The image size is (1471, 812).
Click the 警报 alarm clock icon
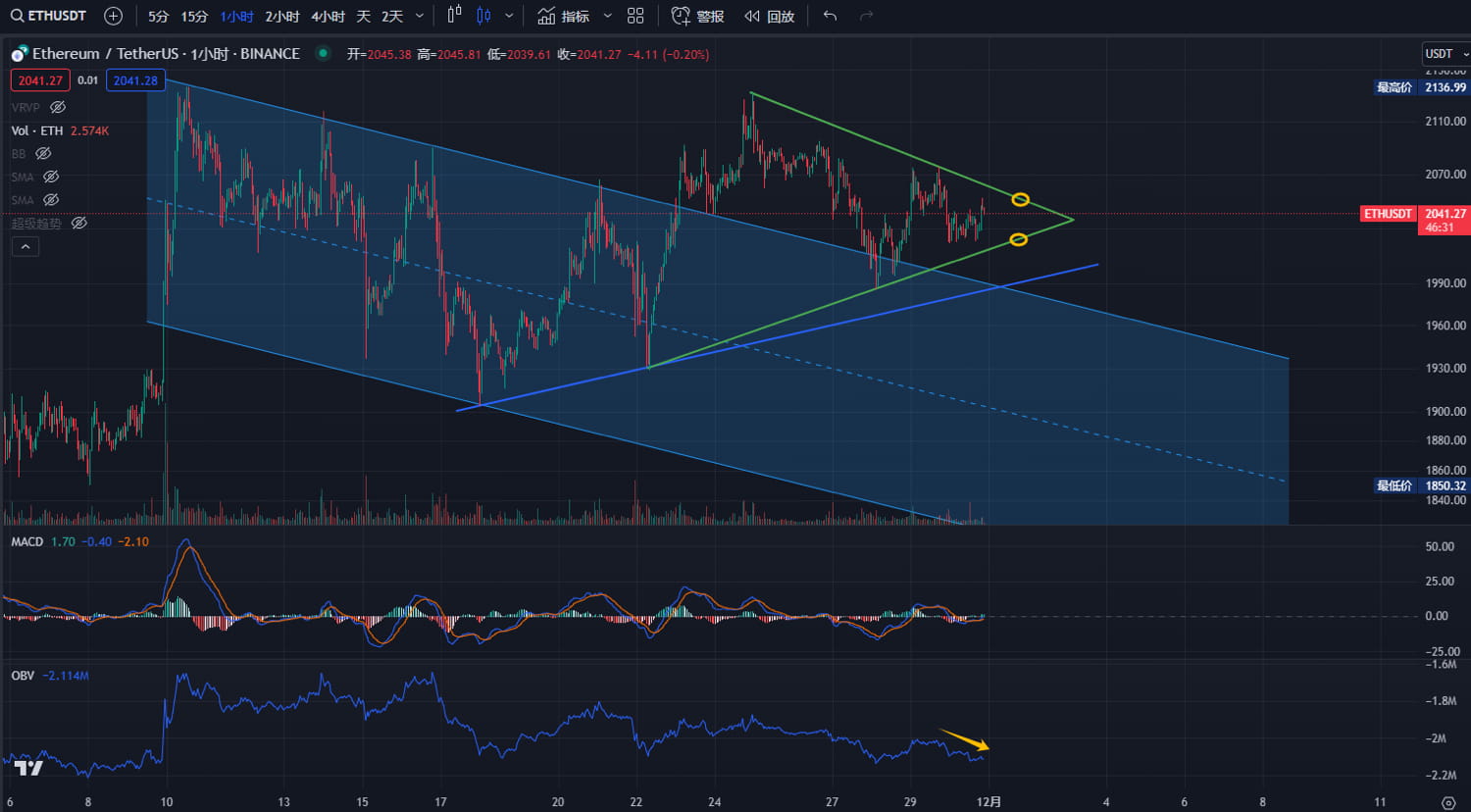(681, 16)
